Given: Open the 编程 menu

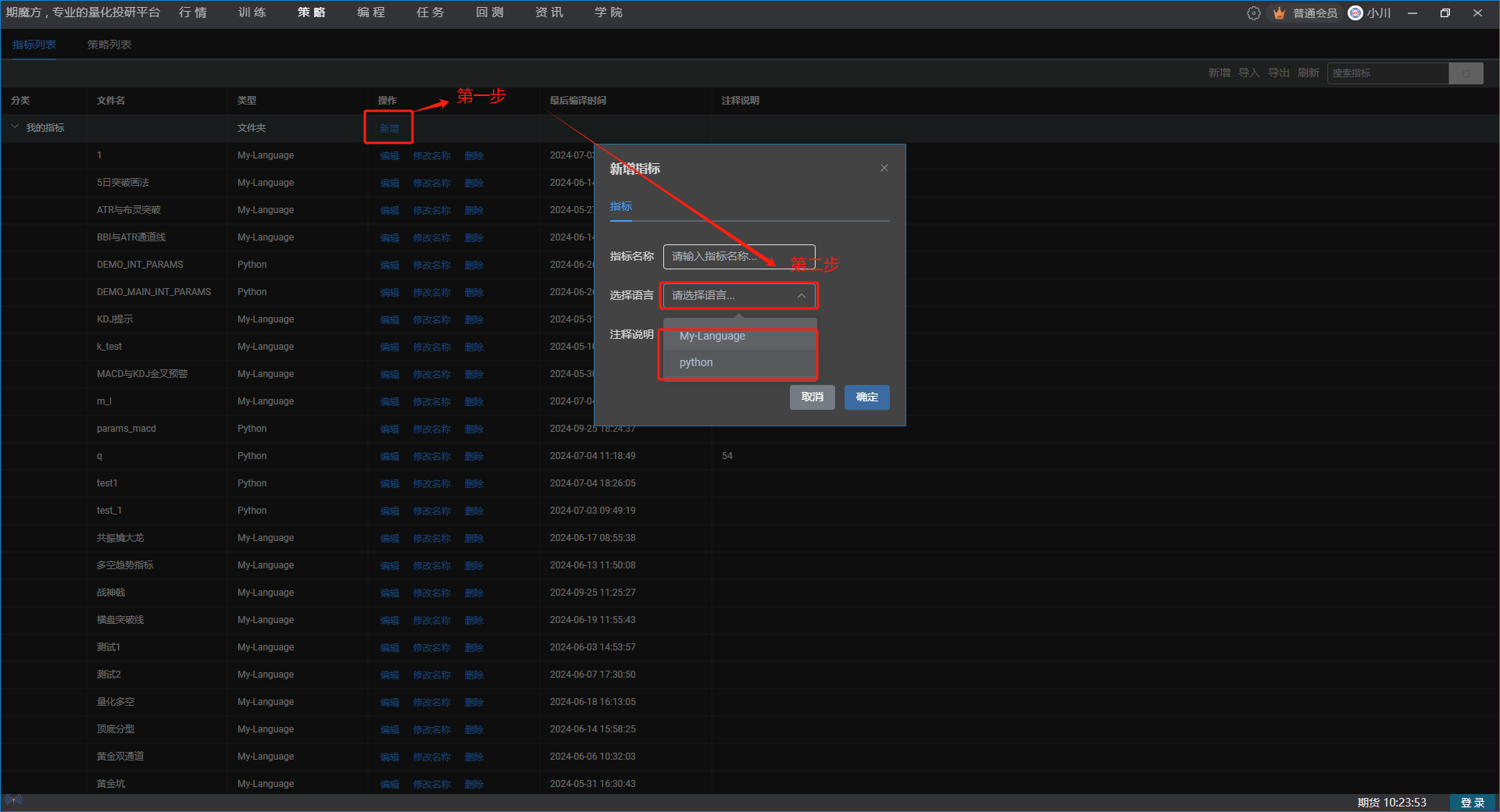Looking at the screenshot, I should (x=371, y=13).
